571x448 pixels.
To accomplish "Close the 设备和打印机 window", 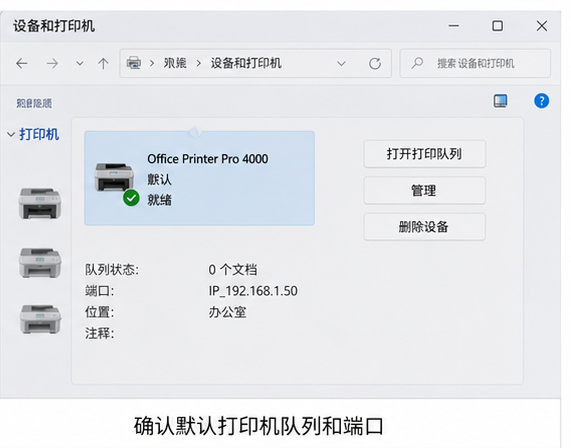I will point(542,26).
